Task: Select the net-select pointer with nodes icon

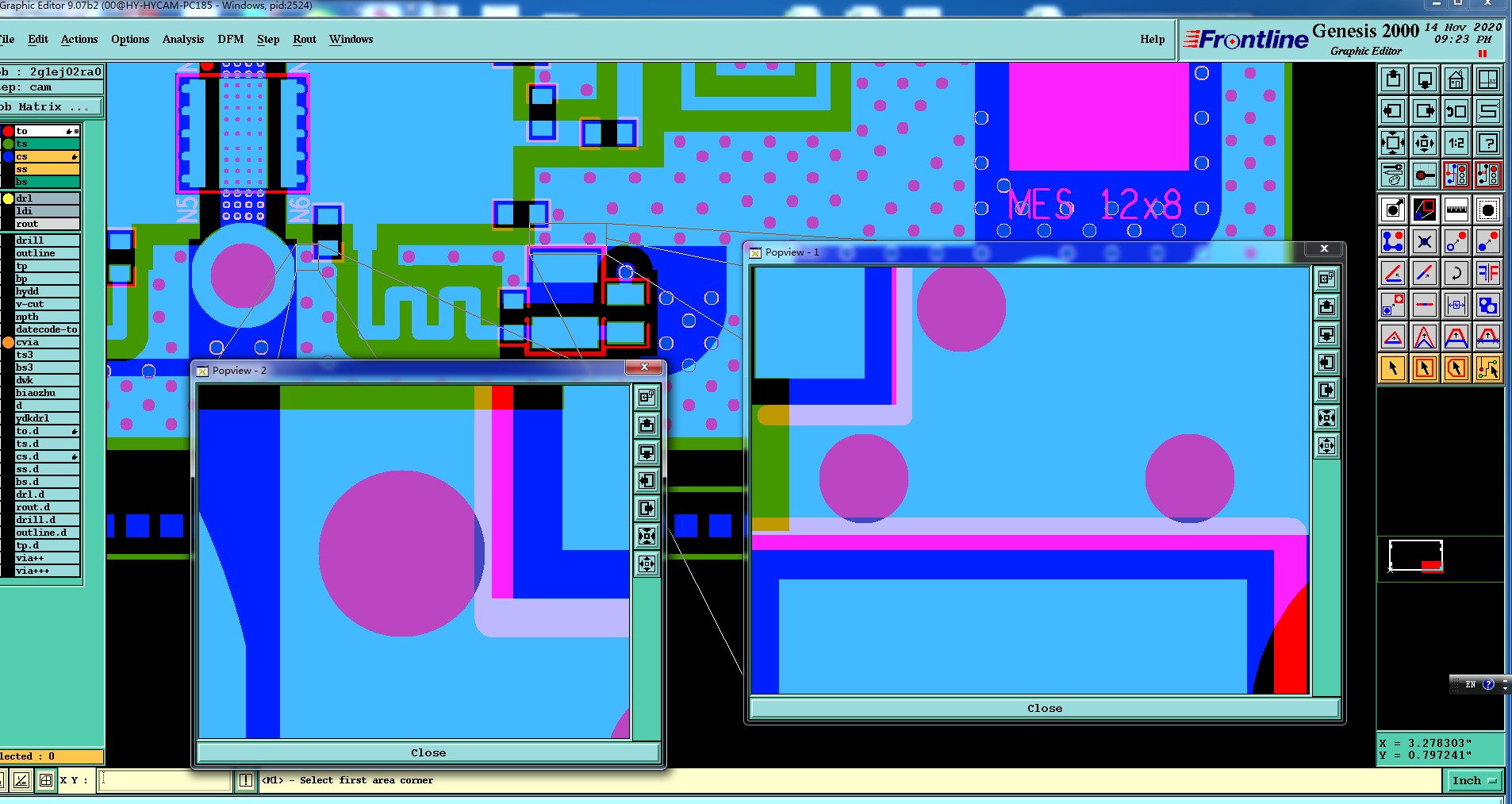Action: coord(1488,368)
